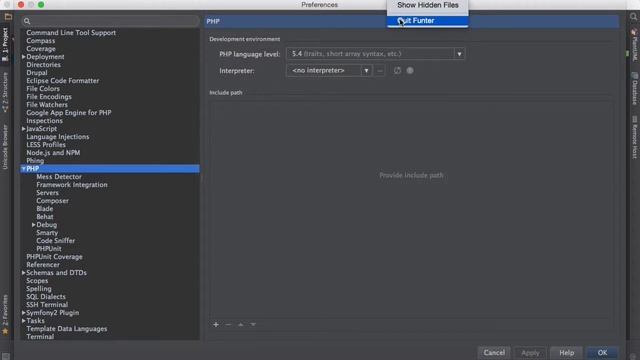
Task: Click the folder icon above the Project tab
Action: [8, 17]
